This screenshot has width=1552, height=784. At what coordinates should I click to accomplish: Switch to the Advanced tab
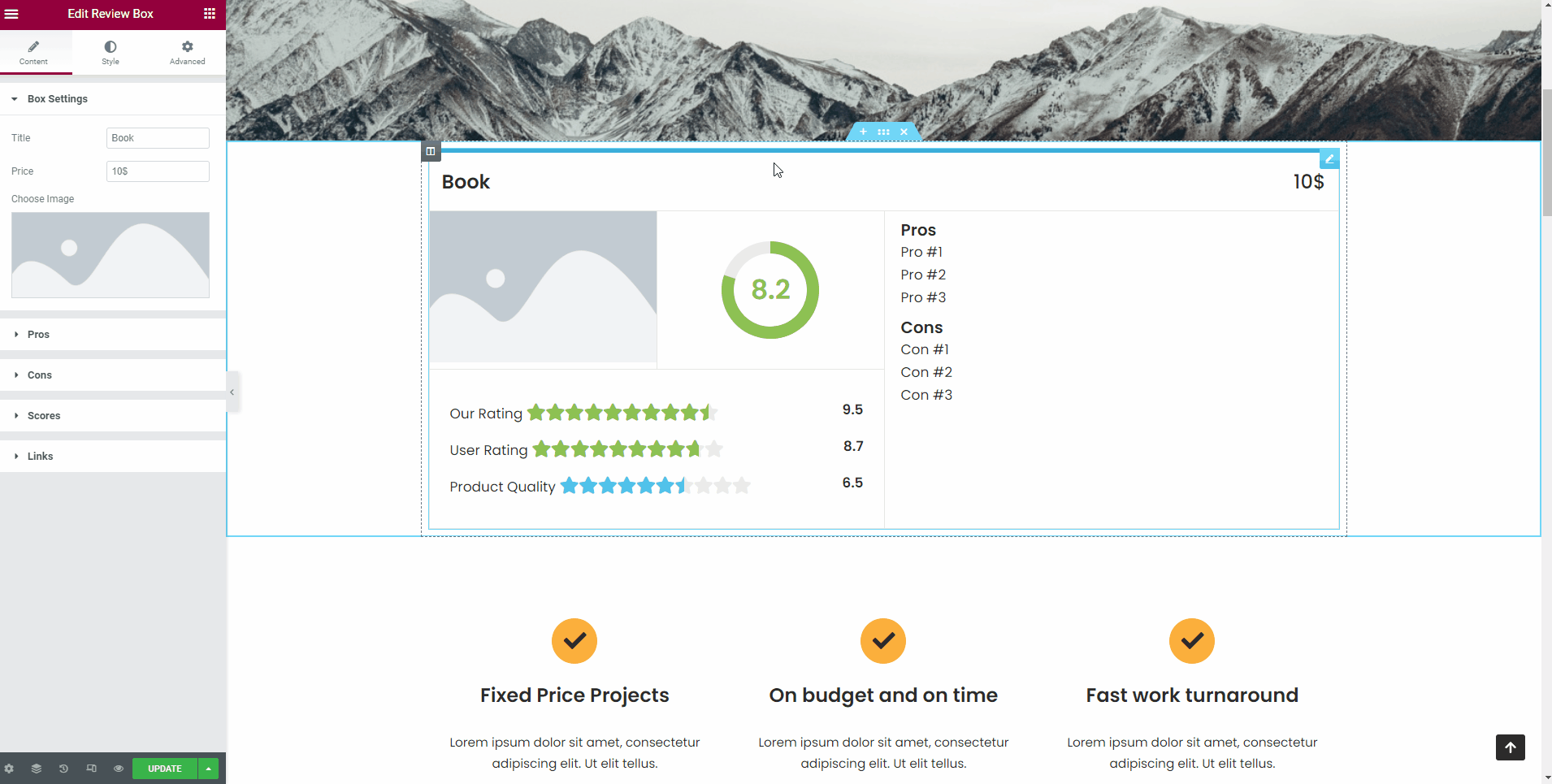187,52
